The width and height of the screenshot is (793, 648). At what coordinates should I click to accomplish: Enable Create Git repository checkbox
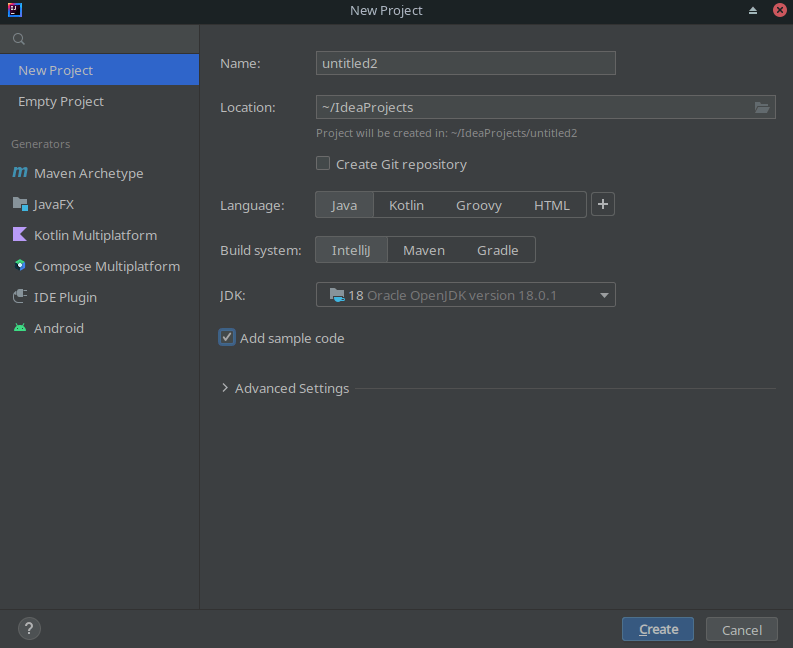coord(323,163)
